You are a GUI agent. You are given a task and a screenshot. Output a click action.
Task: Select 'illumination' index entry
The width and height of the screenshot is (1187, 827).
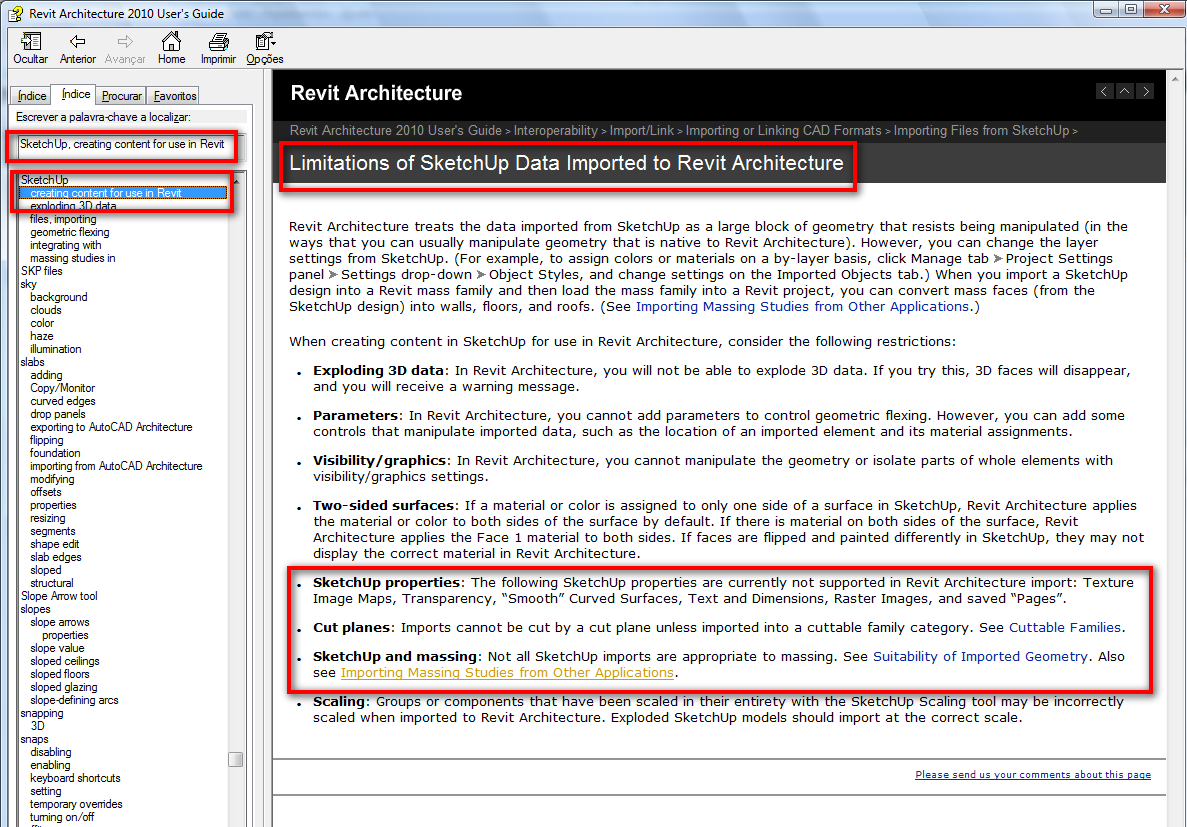pyautogui.click(x=56, y=349)
